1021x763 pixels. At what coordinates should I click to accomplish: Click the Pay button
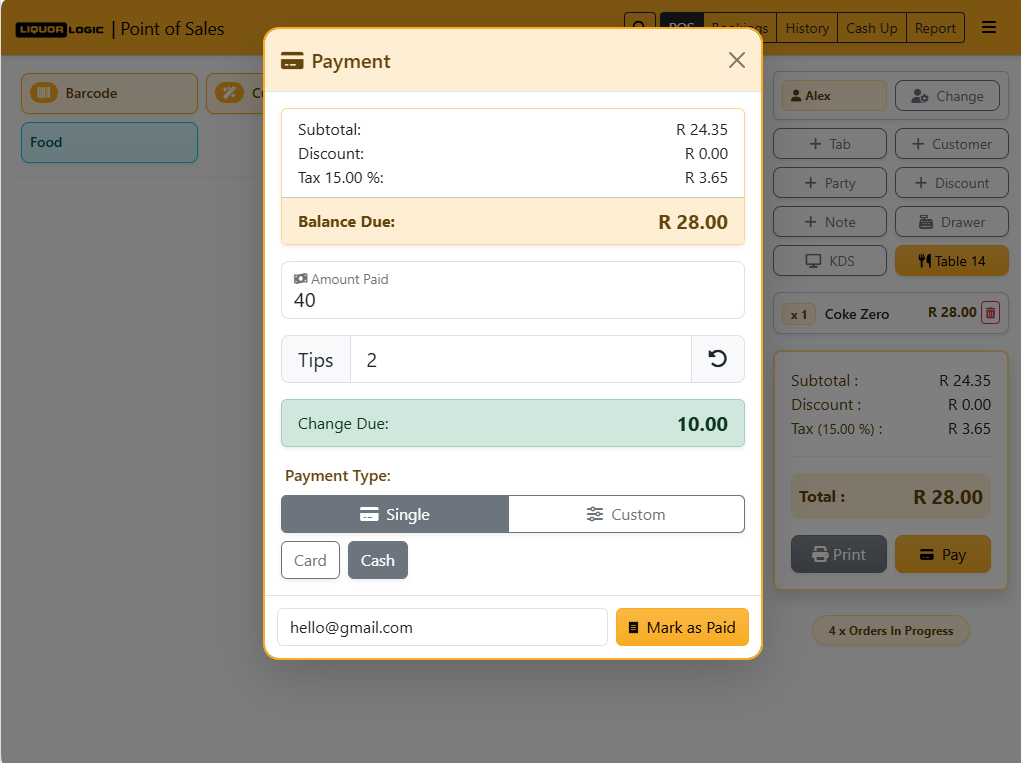[943, 554]
